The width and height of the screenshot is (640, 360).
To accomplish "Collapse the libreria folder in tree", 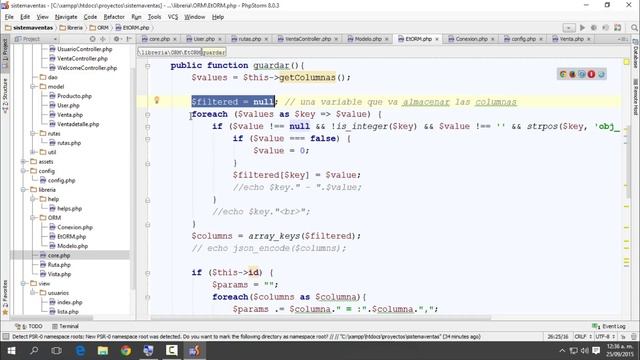I will [24, 190].
